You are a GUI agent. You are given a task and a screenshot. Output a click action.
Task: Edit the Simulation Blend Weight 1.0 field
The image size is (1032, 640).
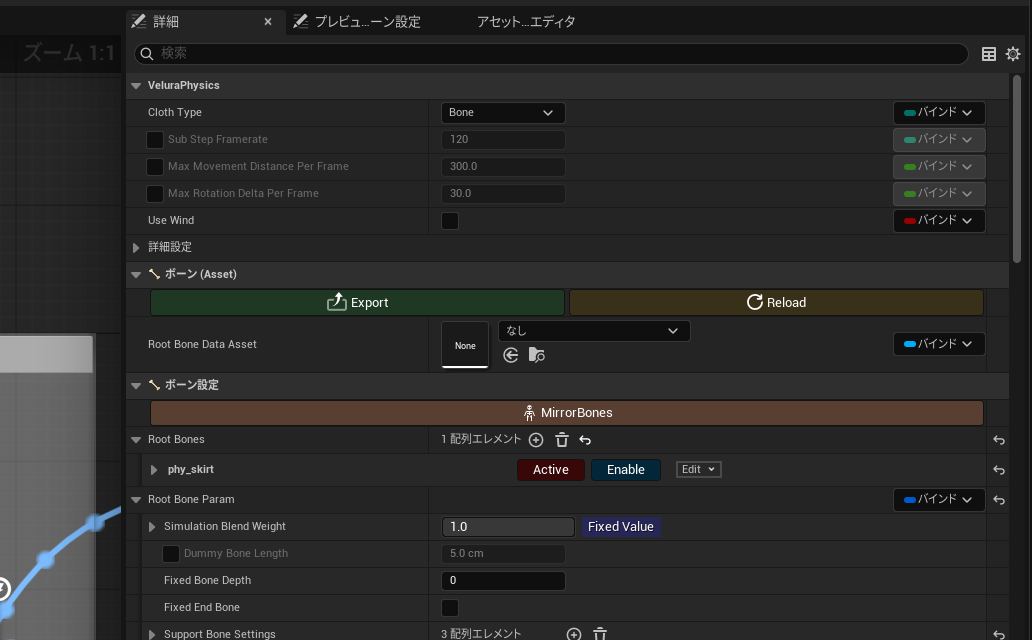508,527
